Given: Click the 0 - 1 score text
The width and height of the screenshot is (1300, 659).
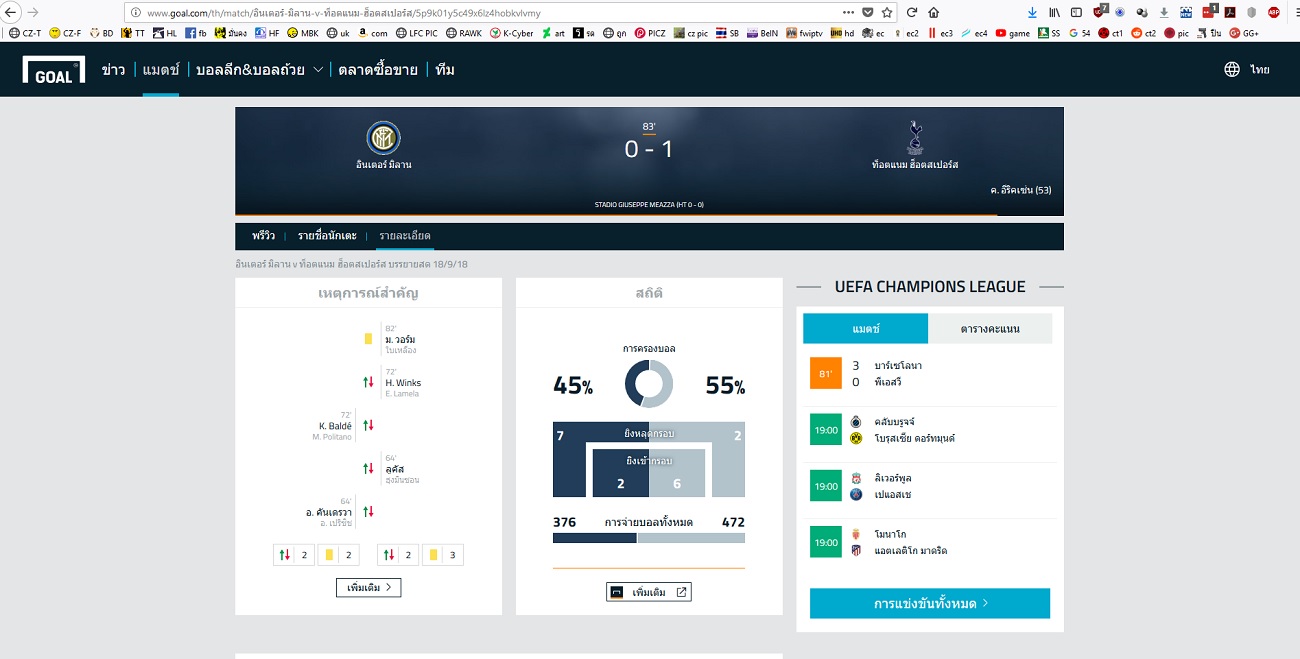Looking at the screenshot, I should pos(649,149).
